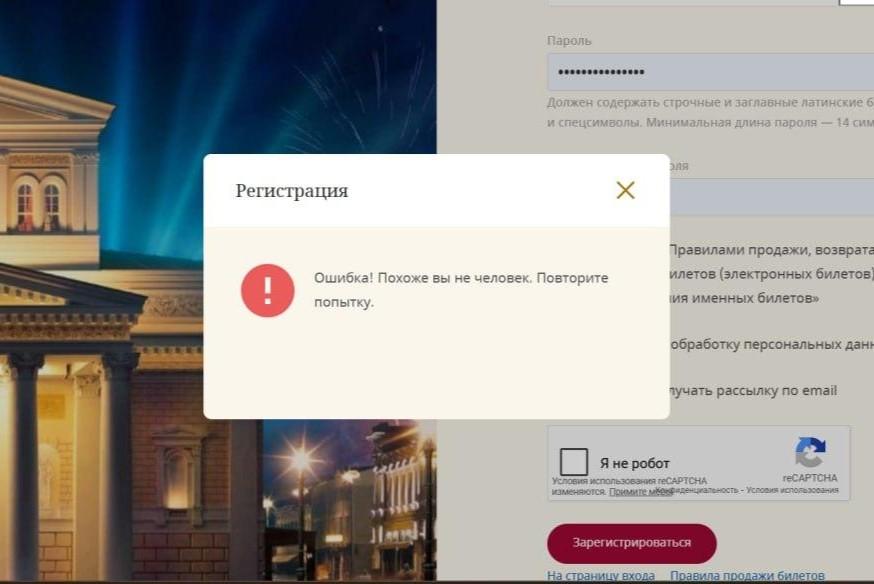Open reCAPTCHA Условия использования link
The height and width of the screenshot is (584, 874).
792,490
